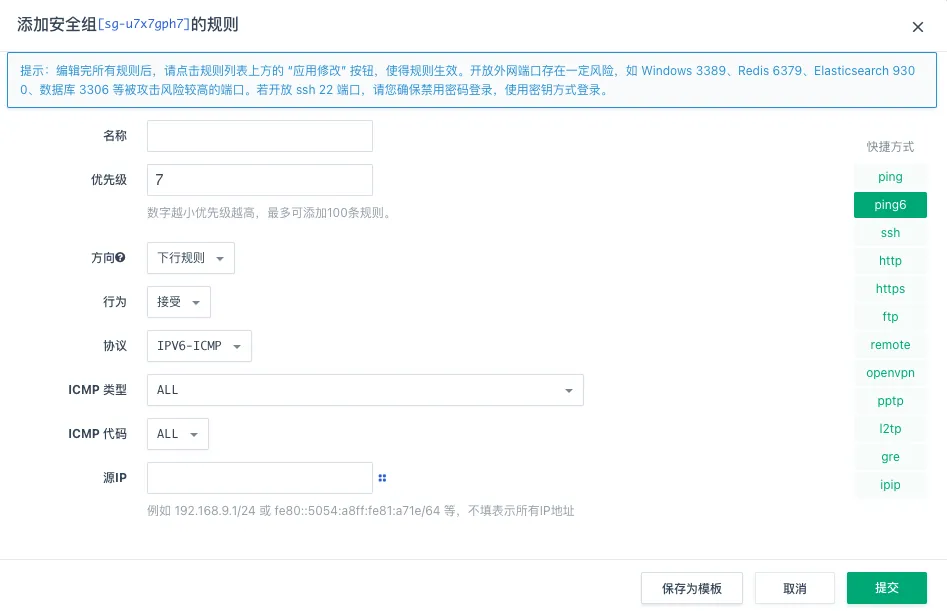Select the ping6 quick shortcut
The height and width of the screenshot is (611, 947).
click(889, 205)
